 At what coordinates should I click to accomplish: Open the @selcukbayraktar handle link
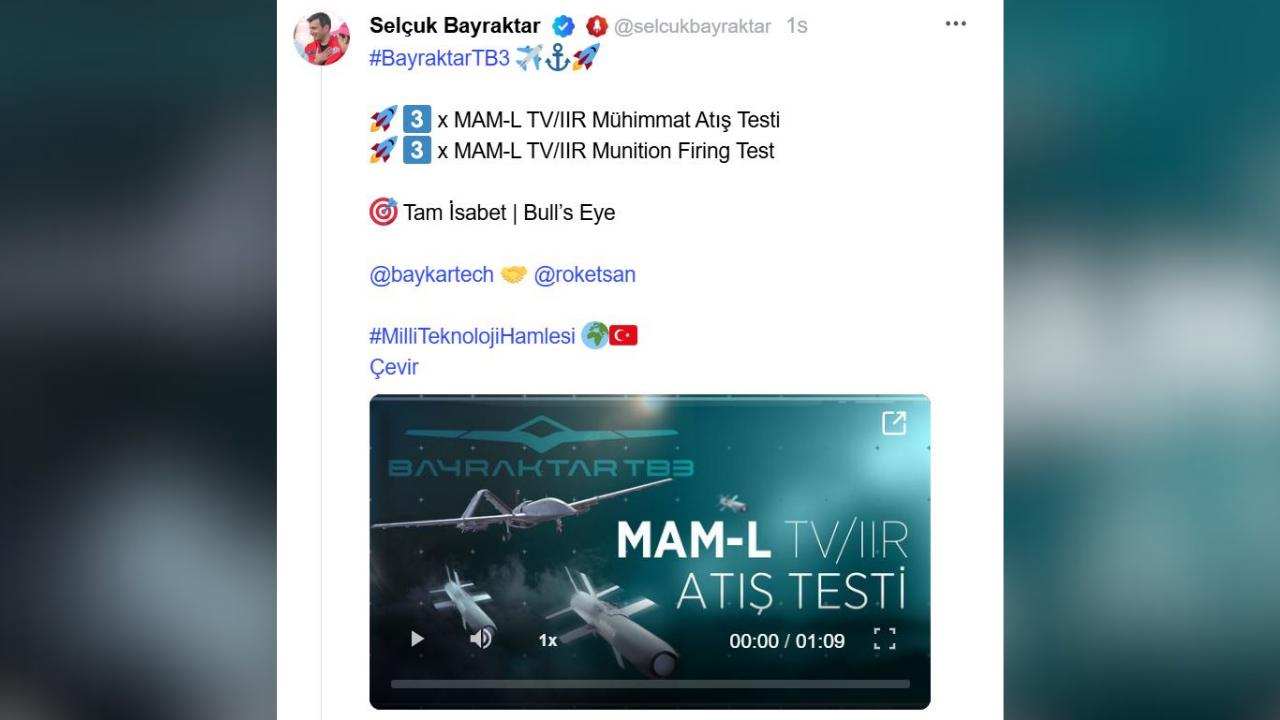click(692, 26)
